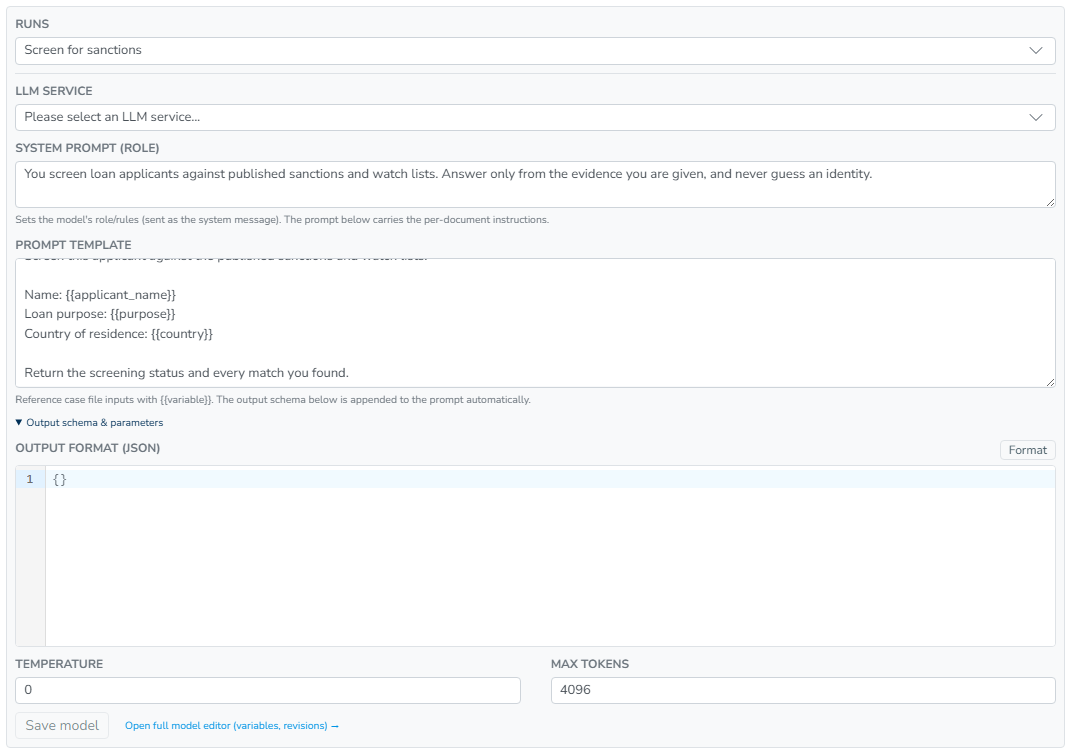Screen dimensions: 1070x754
Task: Click into the System Prompt (Role) text area
Action: [535, 184]
